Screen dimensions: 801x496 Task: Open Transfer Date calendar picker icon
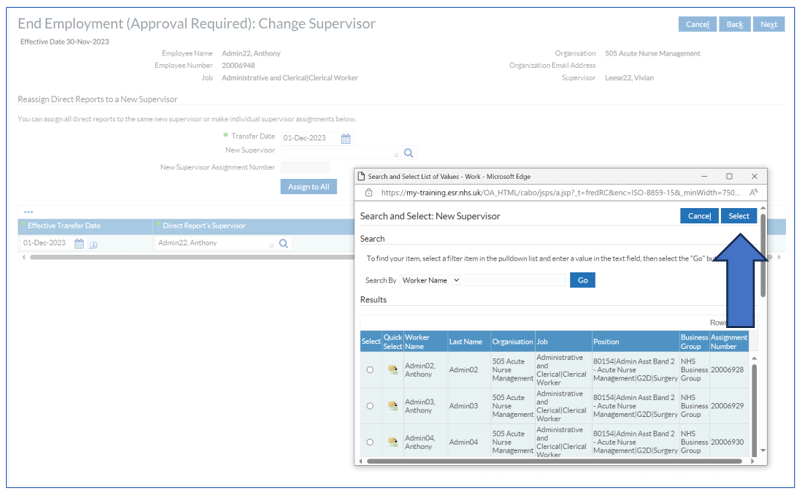(x=346, y=138)
